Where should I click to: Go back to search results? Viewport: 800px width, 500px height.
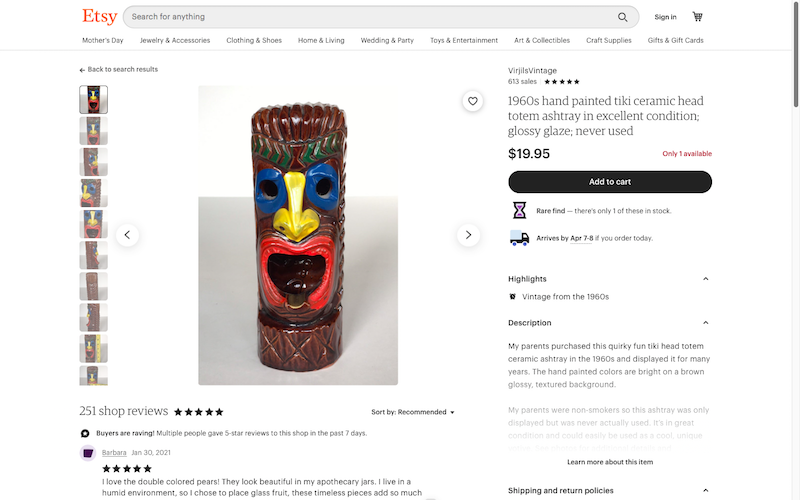119,70
